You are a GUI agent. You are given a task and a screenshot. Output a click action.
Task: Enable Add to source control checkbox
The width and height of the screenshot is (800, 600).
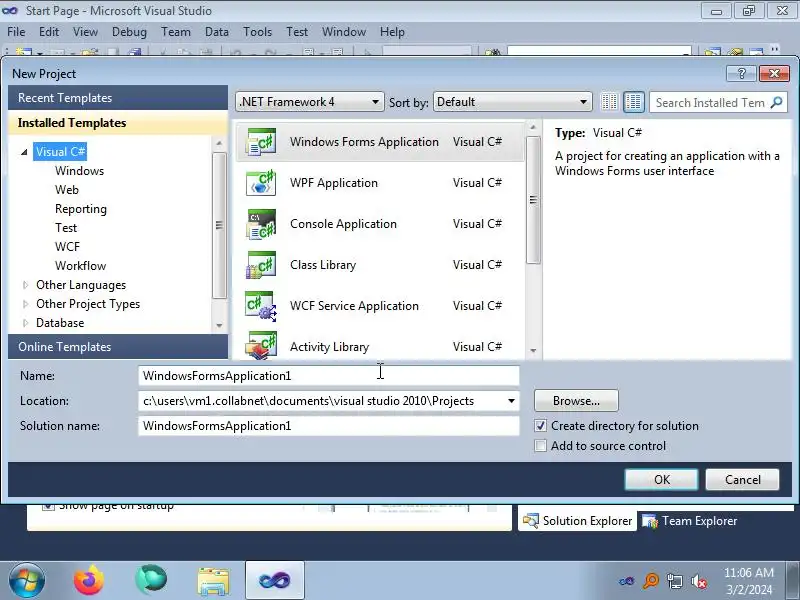[x=540, y=445]
